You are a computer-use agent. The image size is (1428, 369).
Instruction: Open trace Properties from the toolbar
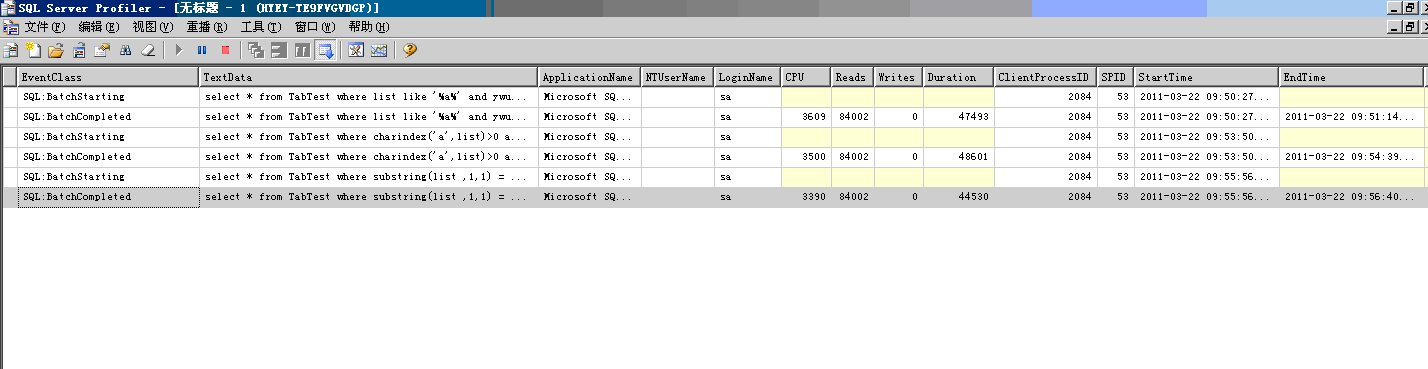(x=102, y=50)
